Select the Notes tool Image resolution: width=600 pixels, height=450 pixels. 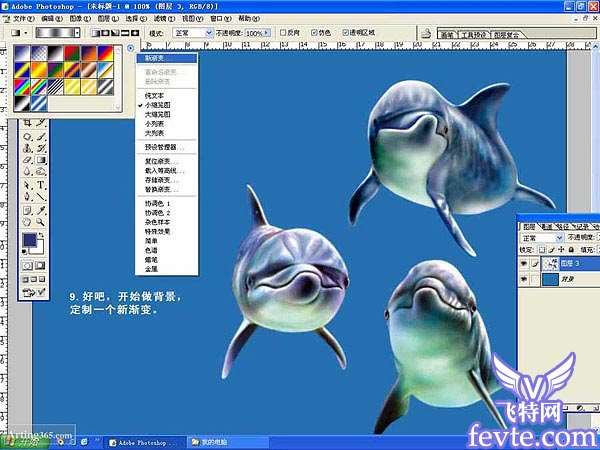[x=27, y=210]
